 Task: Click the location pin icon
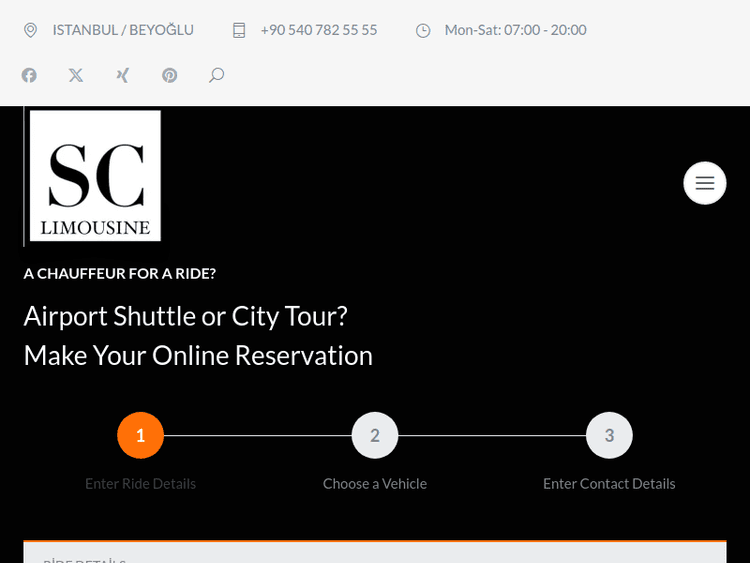[x=30, y=30]
